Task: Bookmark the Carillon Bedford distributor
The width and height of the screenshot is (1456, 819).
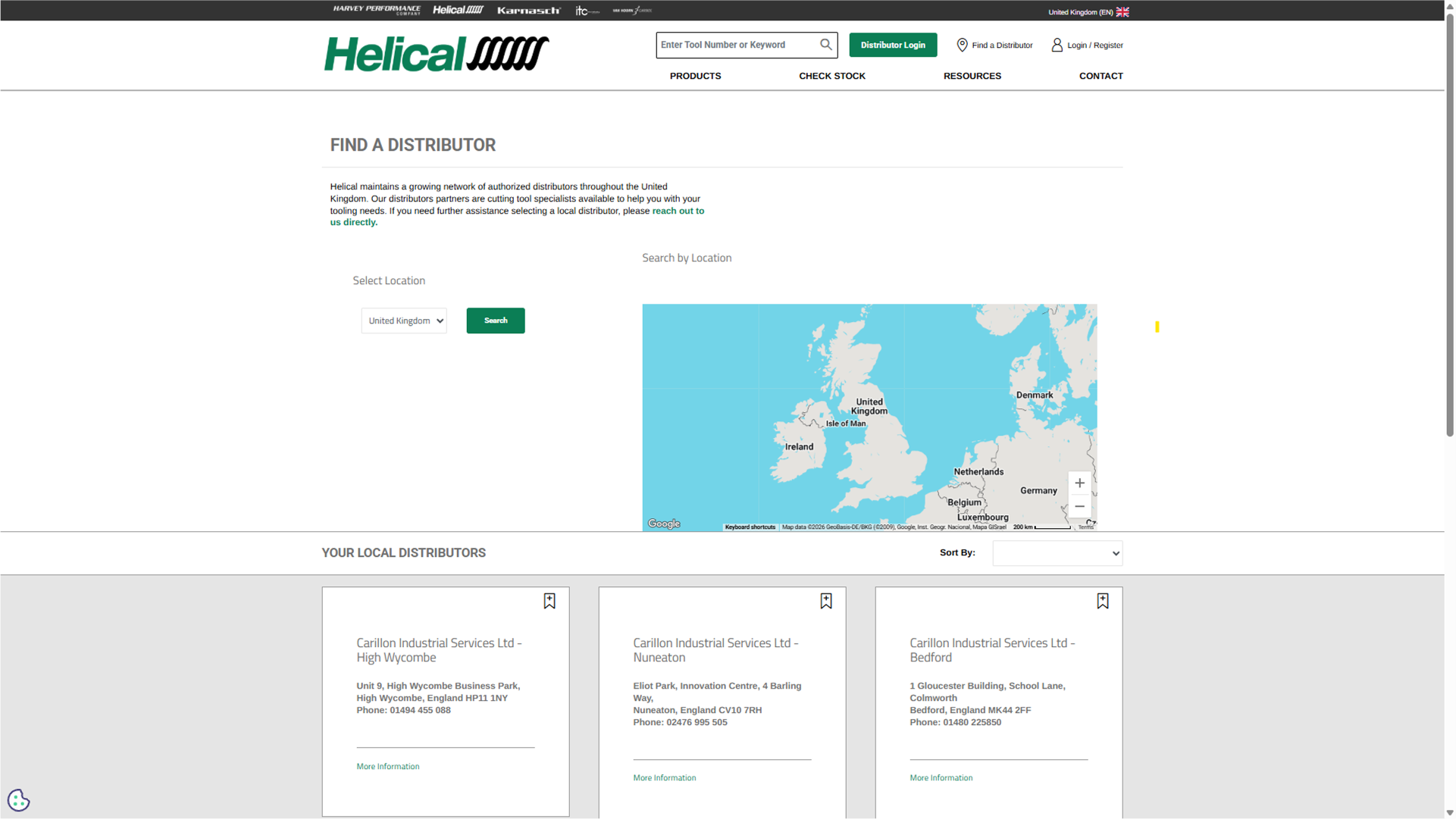Action: tap(1103, 601)
